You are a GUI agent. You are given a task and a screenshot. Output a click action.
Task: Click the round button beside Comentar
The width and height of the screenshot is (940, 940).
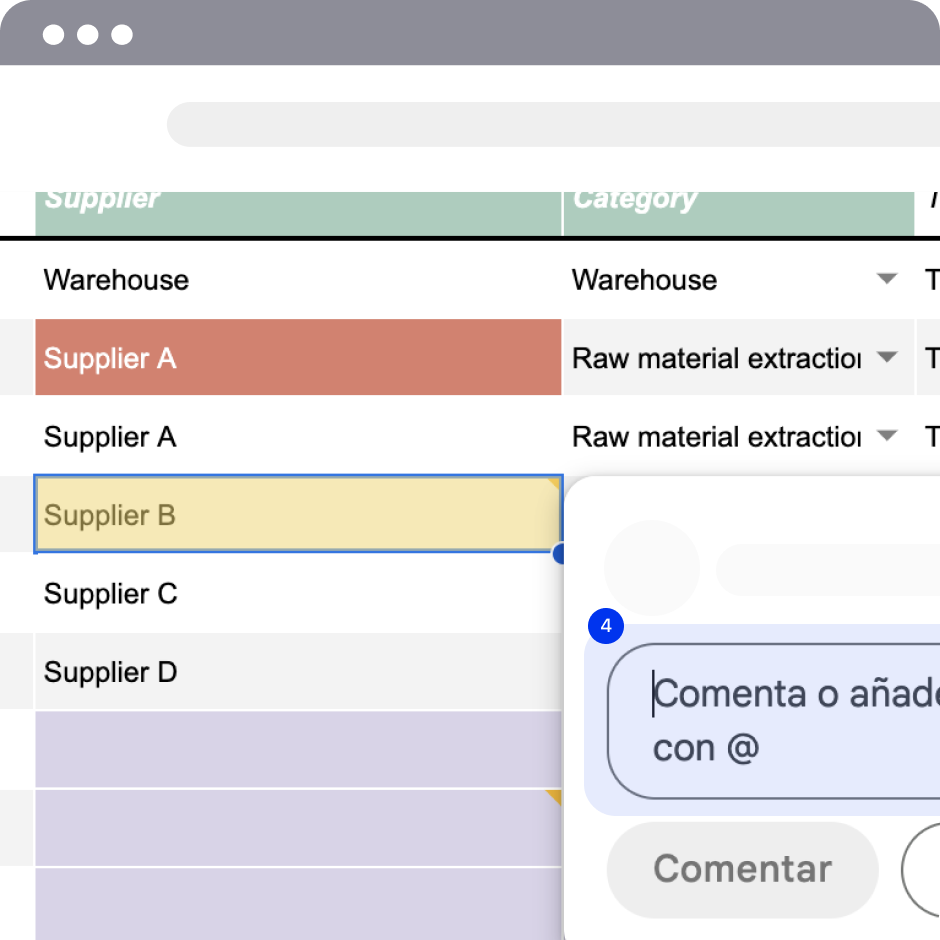click(x=921, y=869)
